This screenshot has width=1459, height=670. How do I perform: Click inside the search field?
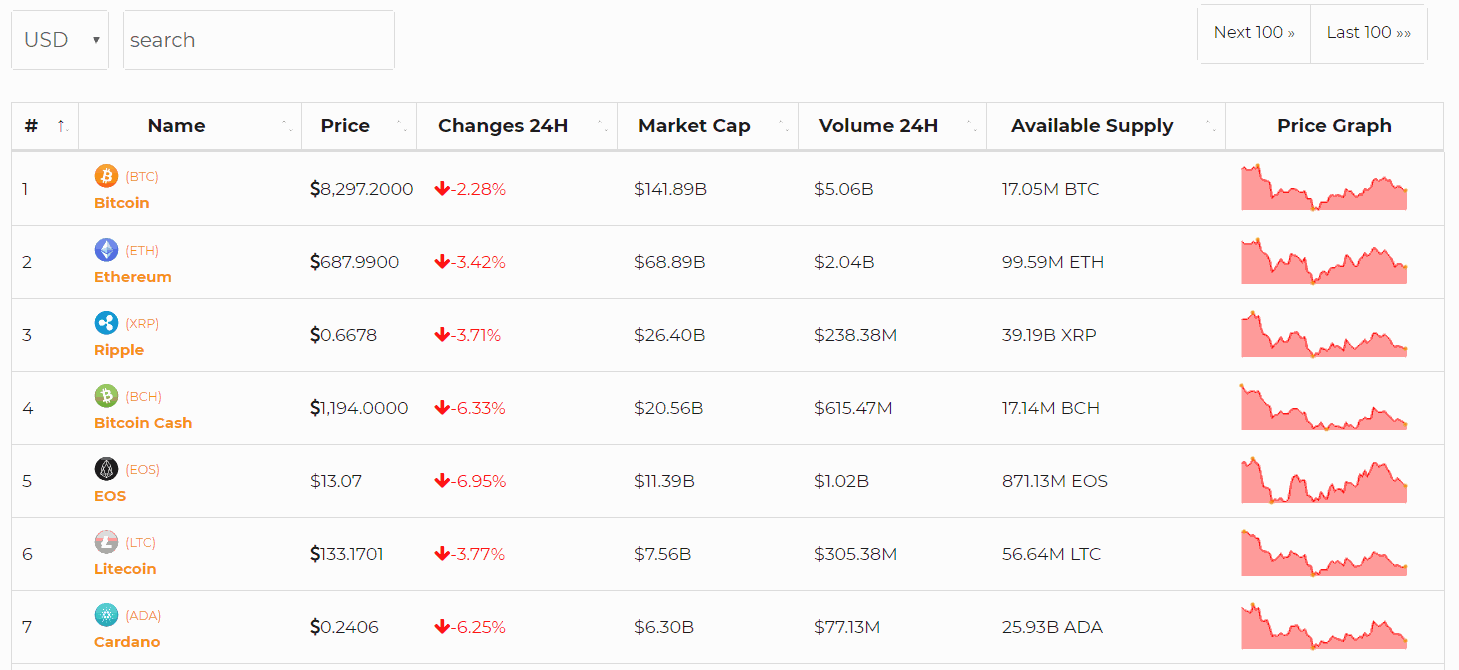[258, 40]
